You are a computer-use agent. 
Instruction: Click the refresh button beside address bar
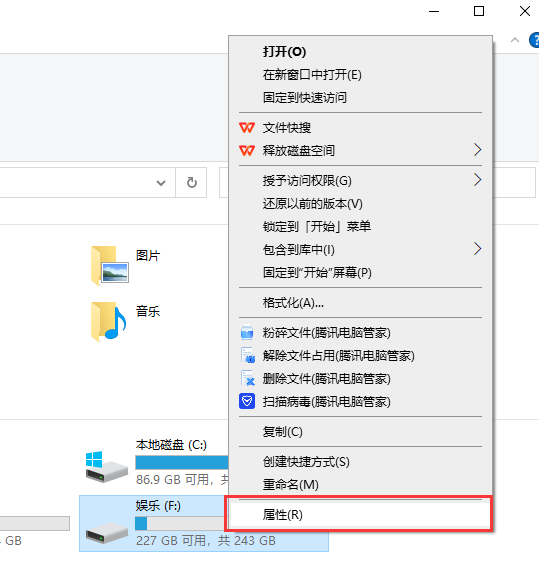[x=191, y=182]
